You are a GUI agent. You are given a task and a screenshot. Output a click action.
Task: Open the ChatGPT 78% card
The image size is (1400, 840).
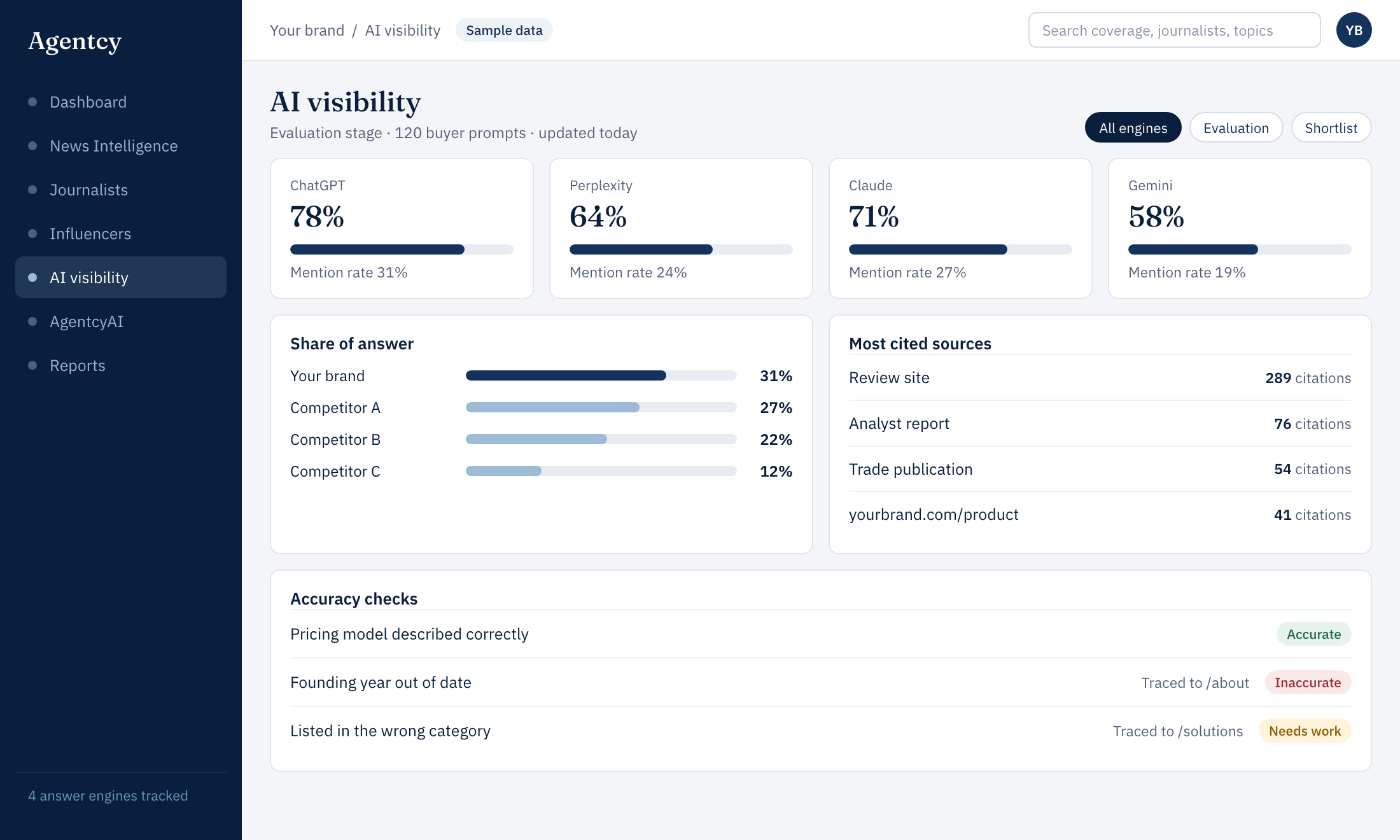coord(402,228)
